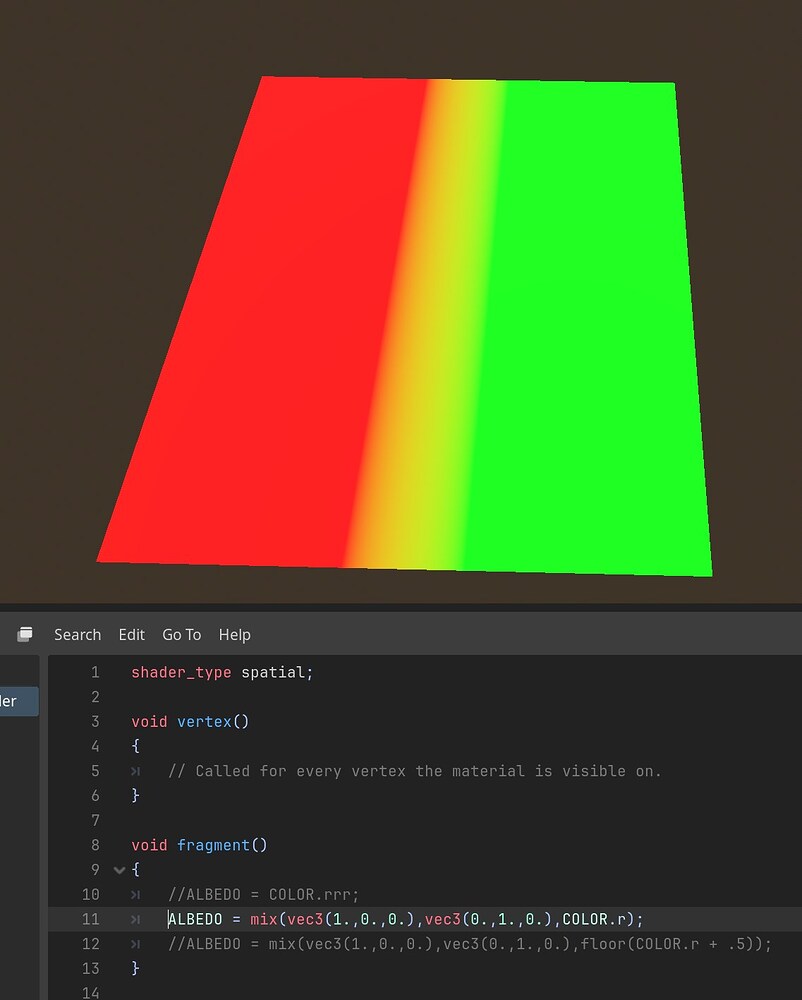Viewport: 802px width, 1000px height.
Task: Click the floating panel icon beside the menu bar
Action: pyautogui.click(x=24, y=633)
